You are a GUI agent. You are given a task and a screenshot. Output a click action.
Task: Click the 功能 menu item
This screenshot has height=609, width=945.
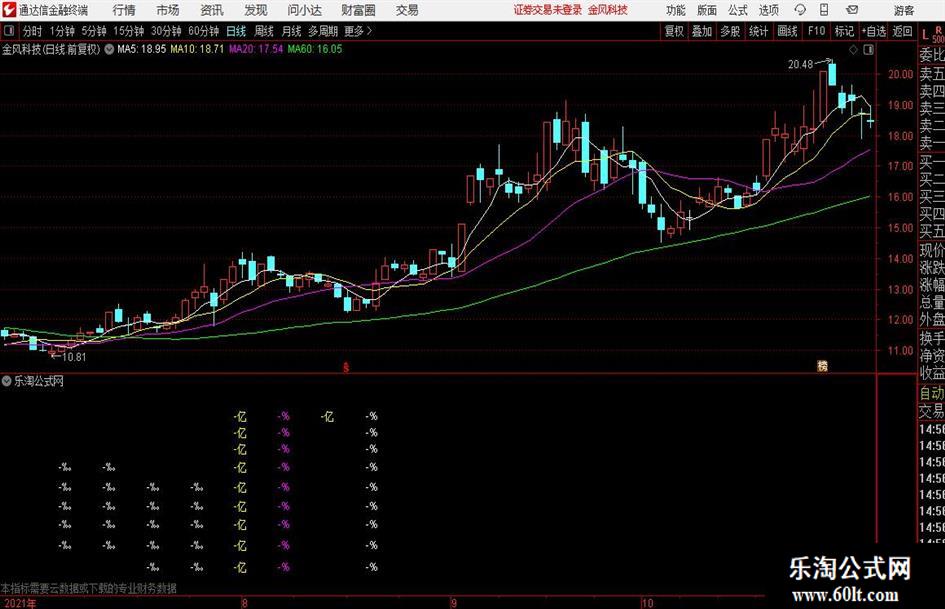(676, 10)
